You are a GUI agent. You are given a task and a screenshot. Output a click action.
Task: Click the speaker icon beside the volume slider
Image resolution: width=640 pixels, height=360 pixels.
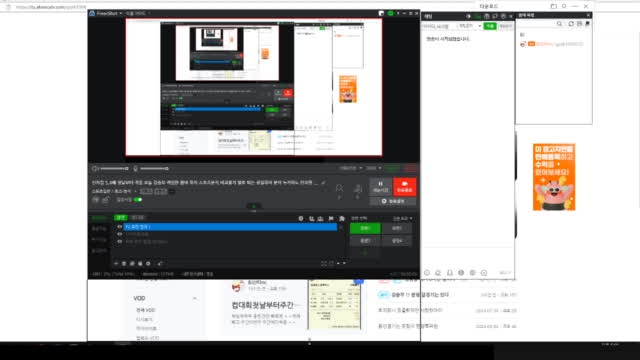(x=95, y=168)
